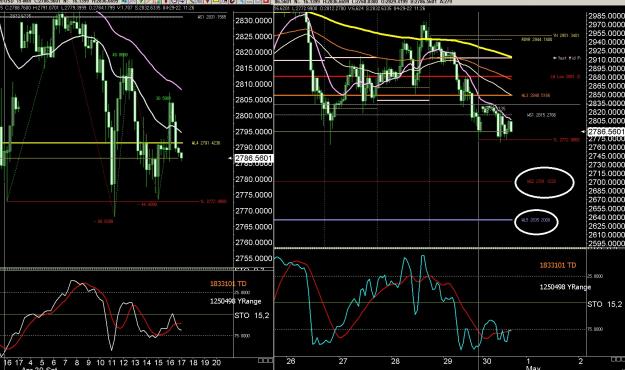625x370 pixels.
Task: Click 2770.0000 on left chart price axis
Action: click(x=254, y=211)
